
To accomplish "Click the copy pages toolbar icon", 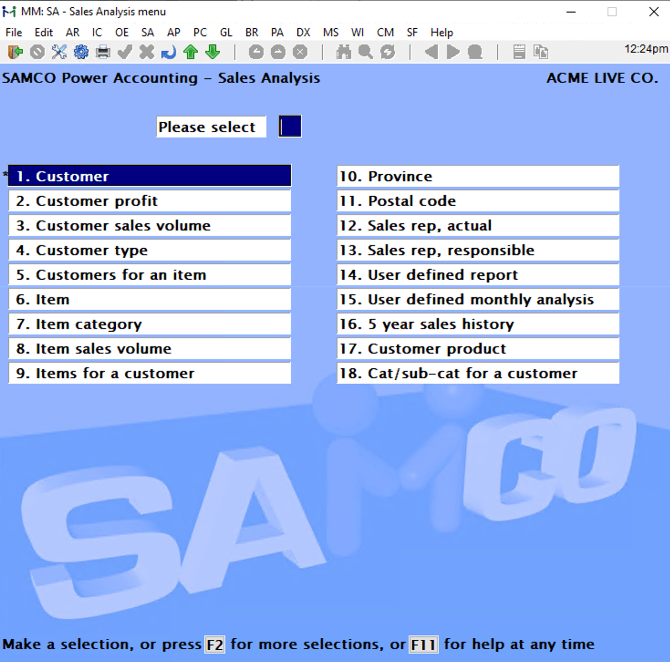I will 541,52.
